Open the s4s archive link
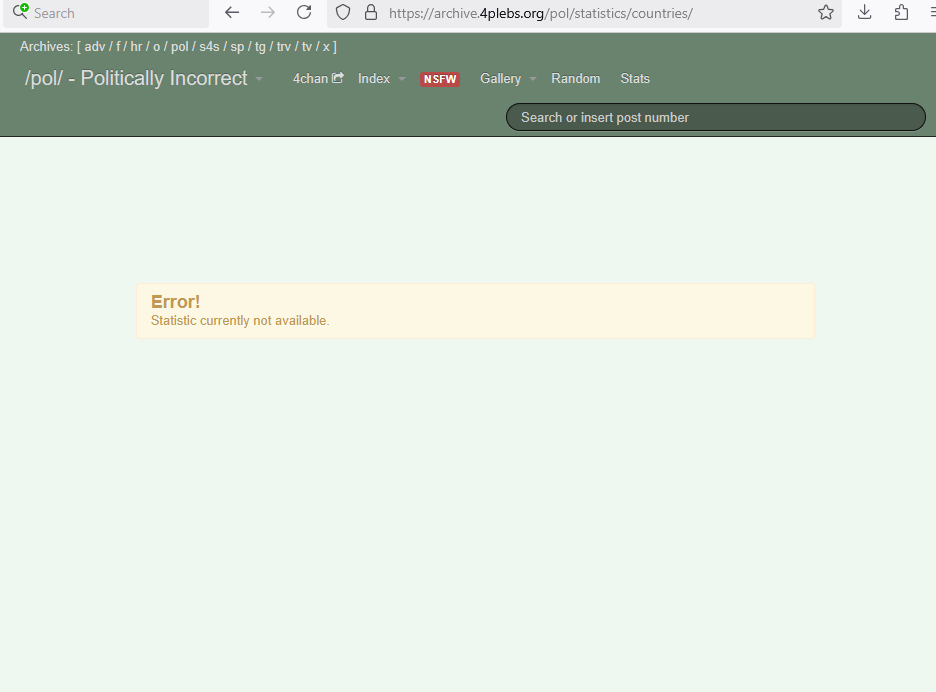The image size is (936, 692). (x=210, y=47)
